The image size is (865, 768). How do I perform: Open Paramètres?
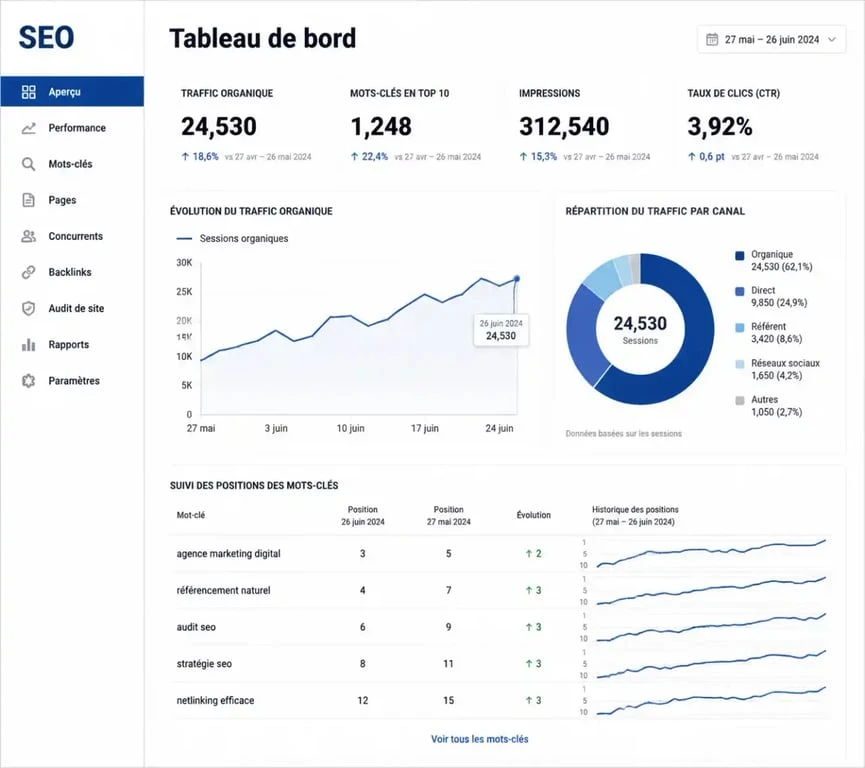72,381
